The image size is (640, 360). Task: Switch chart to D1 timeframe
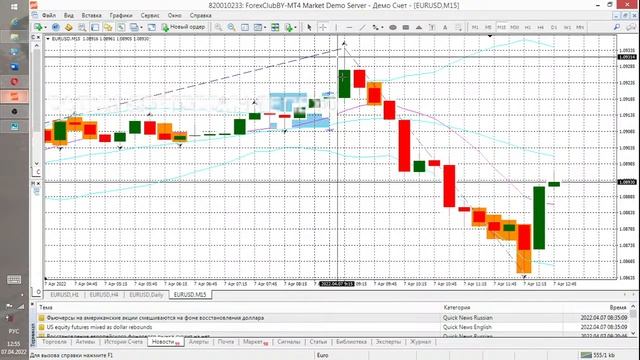pyautogui.click(x=554, y=27)
